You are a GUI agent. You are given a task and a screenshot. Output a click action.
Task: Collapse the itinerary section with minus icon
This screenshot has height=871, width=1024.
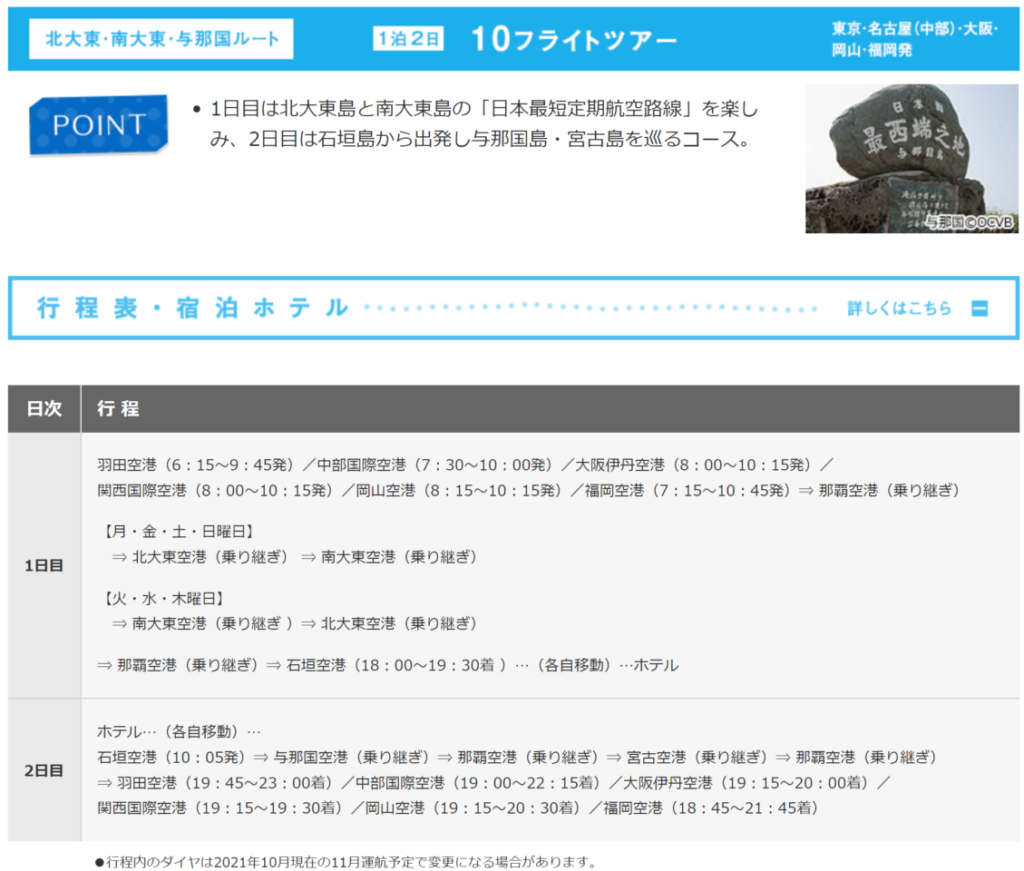[x=979, y=308]
